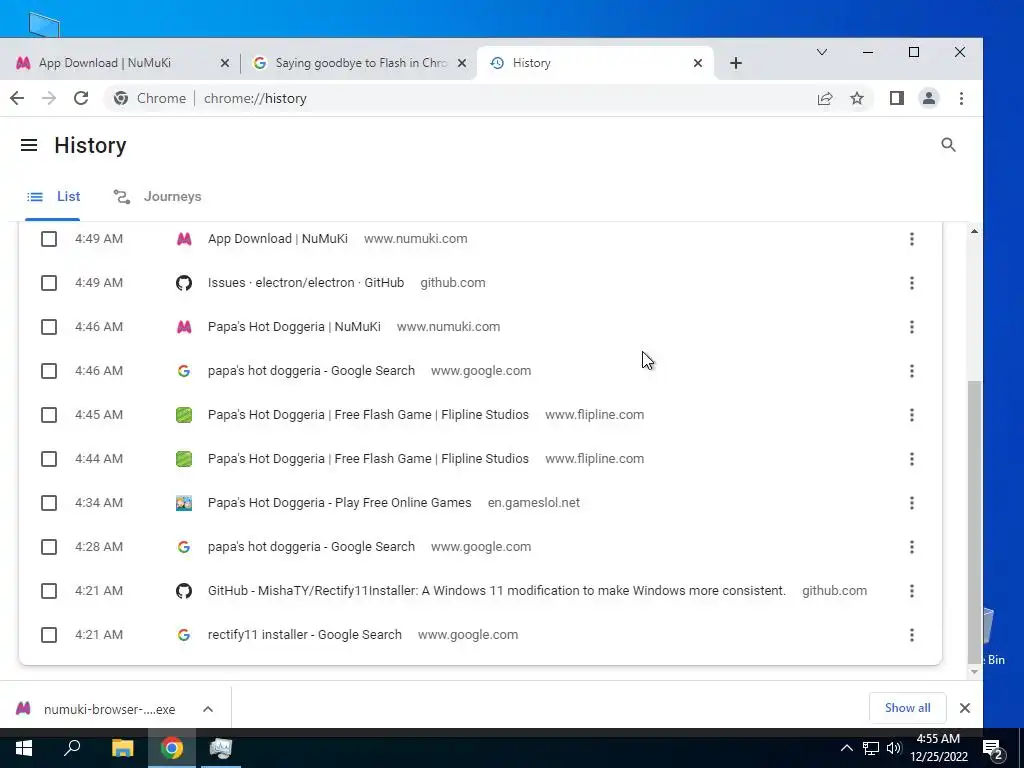This screenshot has height=768, width=1024.
Task: Open Windows Start menu
Action: coord(24,748)
